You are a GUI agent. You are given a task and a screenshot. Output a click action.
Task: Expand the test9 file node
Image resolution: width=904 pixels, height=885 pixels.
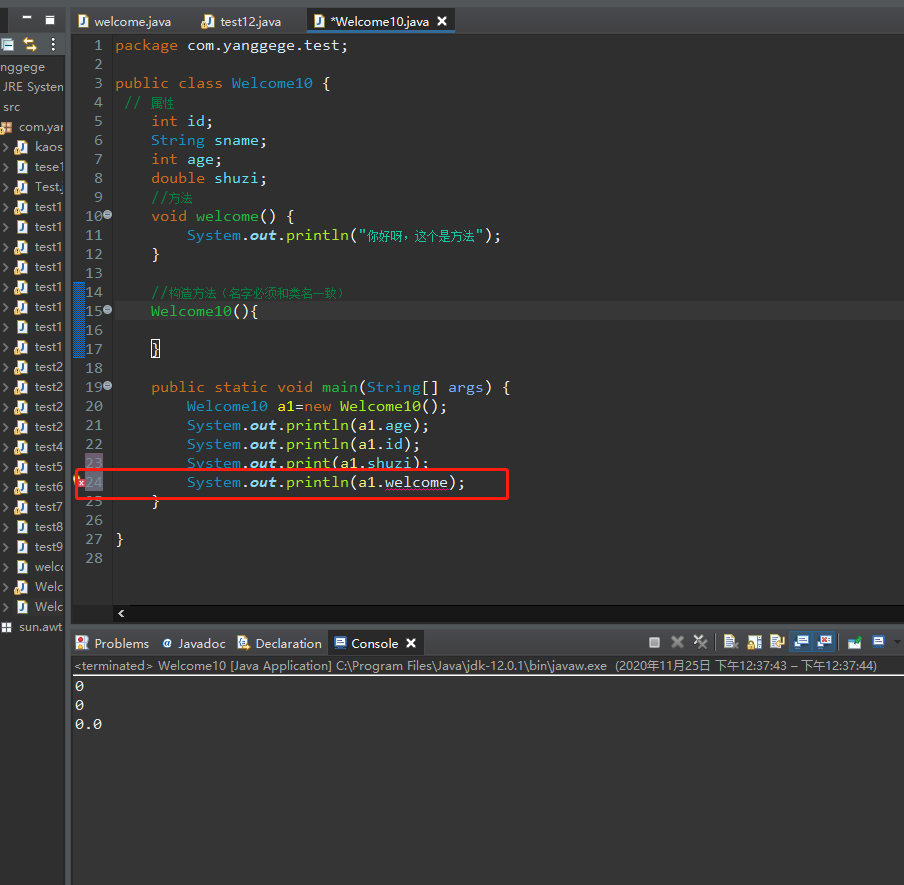coord(6,547)
